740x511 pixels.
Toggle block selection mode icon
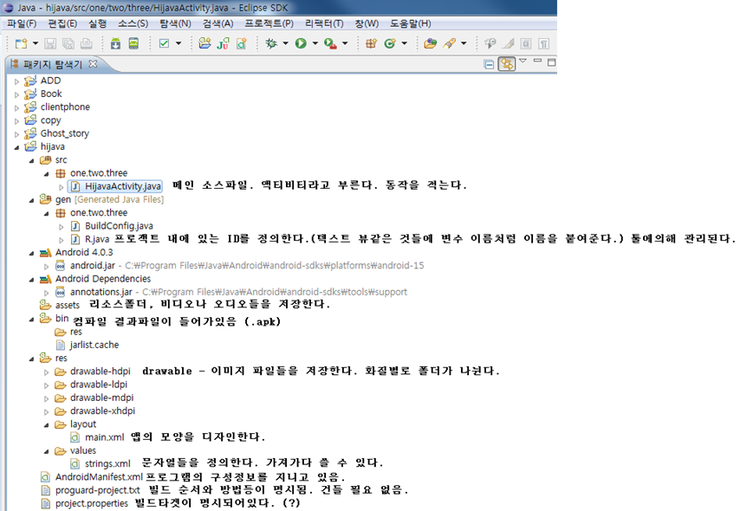click(x=526, y=44)
